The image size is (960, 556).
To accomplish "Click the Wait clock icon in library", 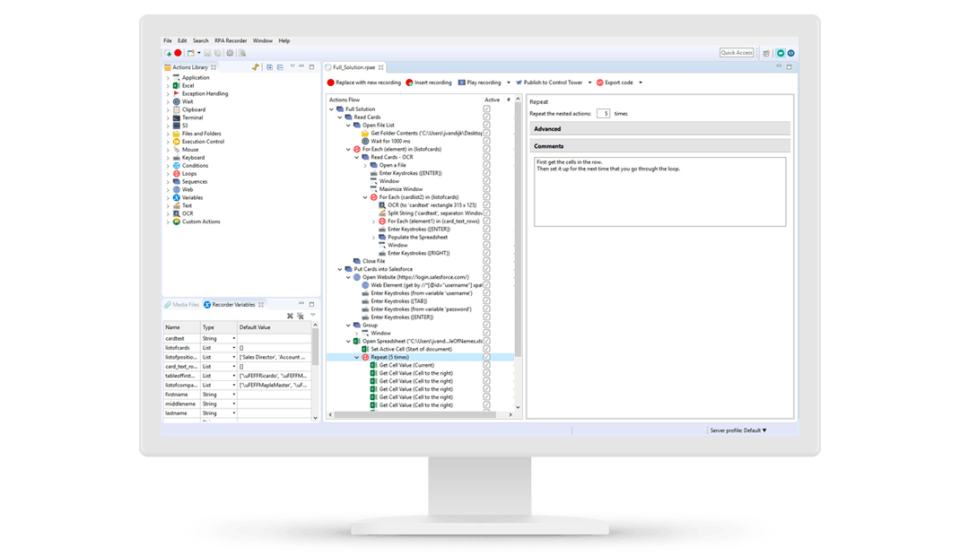I will pos(176,102).
